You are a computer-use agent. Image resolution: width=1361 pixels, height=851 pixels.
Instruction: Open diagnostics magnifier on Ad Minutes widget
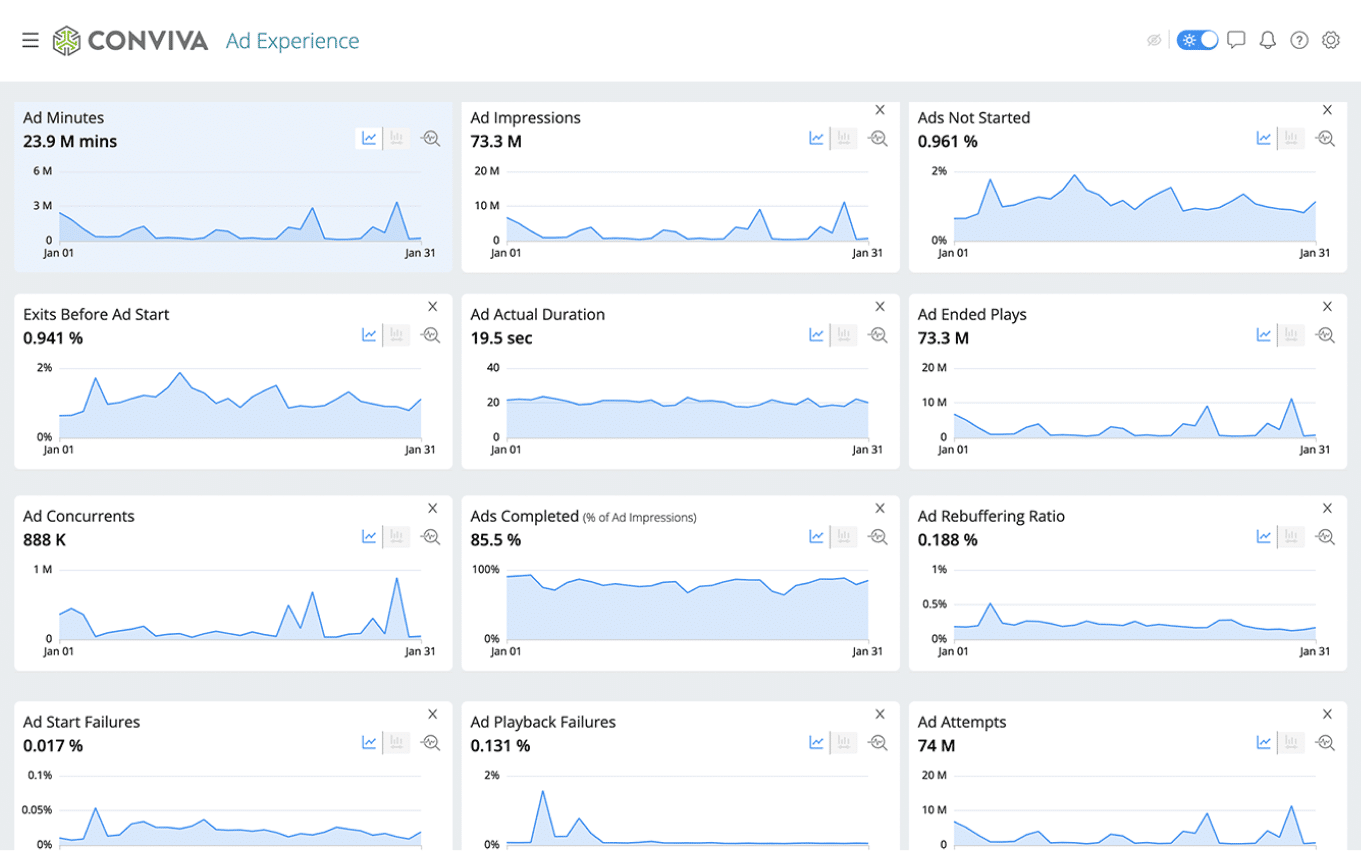(431, 139)
